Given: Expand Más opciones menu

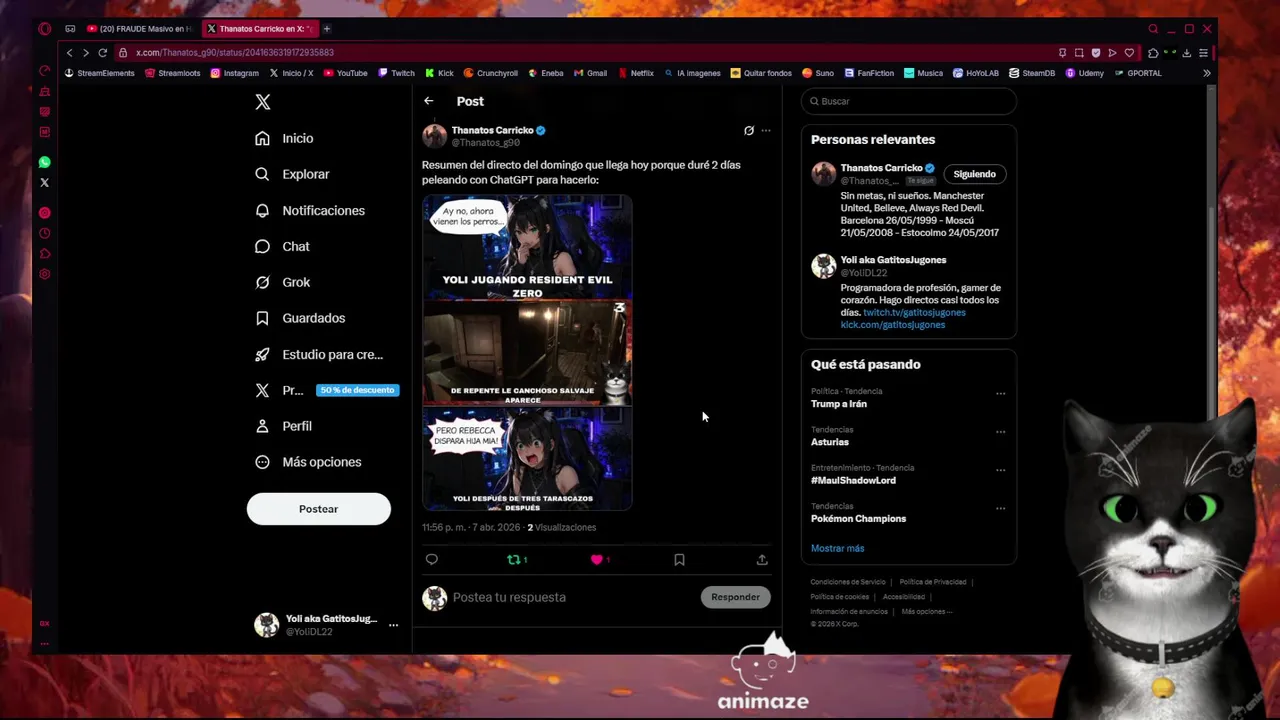Looking at the screenshot, I should pyautogui.click(x=308, y=462).
